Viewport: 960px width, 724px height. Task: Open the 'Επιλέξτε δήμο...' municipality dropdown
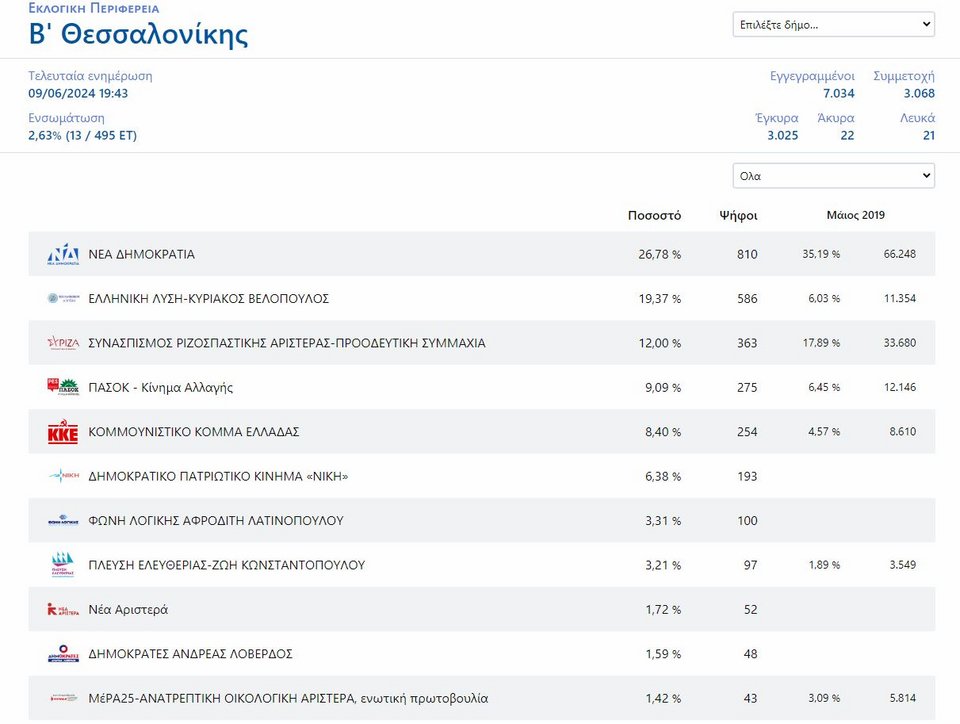point(833,24)
